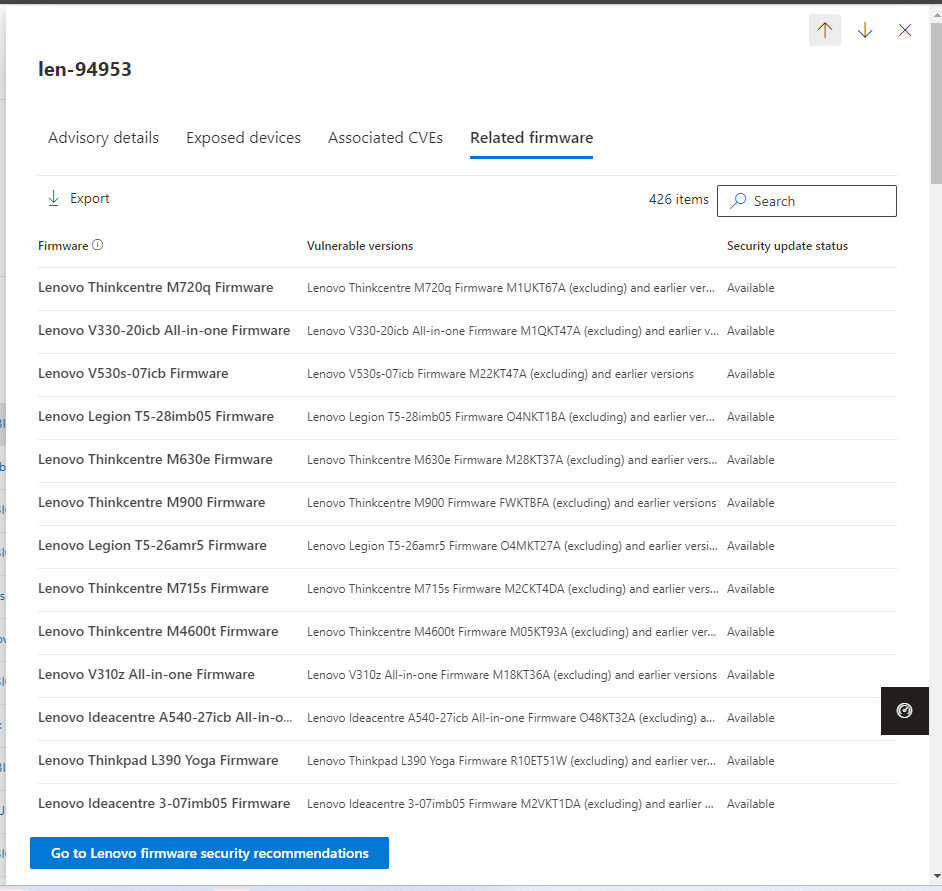Go to next advisory with down arrow
Viewport: 942px width, 891px height.
click(x=865, y=30)
